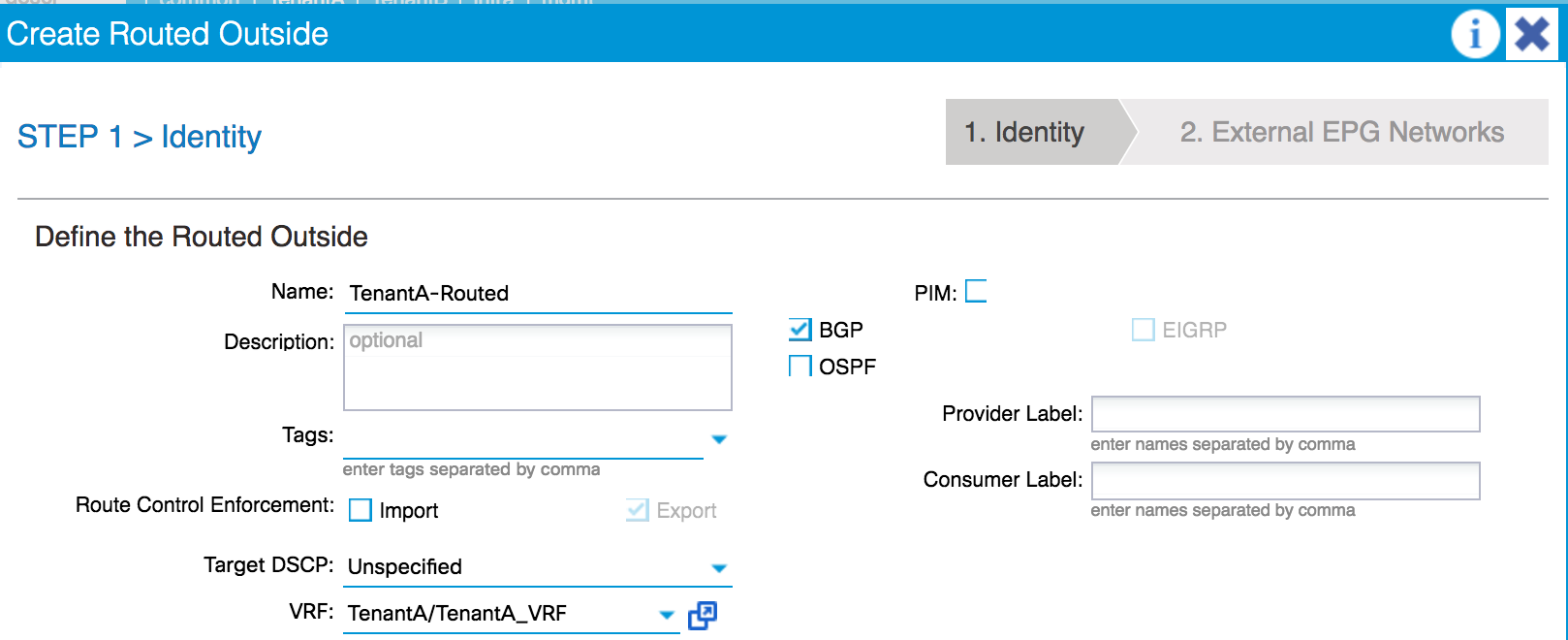1568x640 pixels.
Task: Enable the OSPF checkbox
Action: click(x=800, y=367)
